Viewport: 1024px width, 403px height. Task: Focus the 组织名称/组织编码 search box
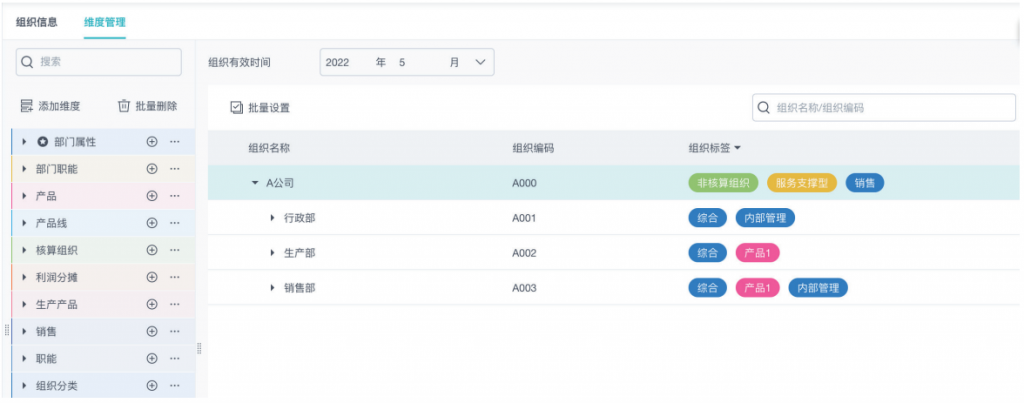pos(884,108)
